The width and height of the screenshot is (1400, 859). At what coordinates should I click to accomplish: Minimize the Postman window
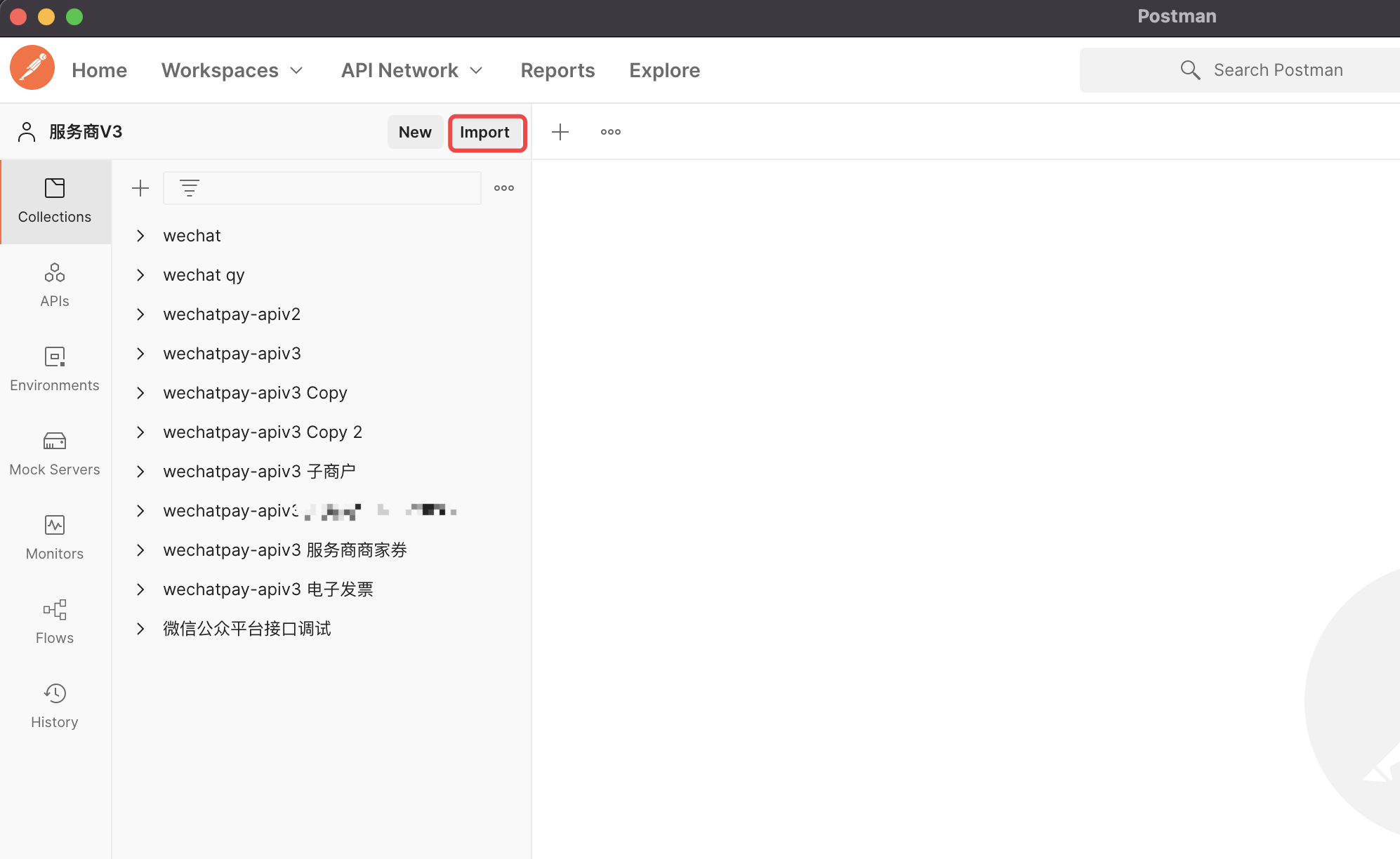(x=46, y=17)
